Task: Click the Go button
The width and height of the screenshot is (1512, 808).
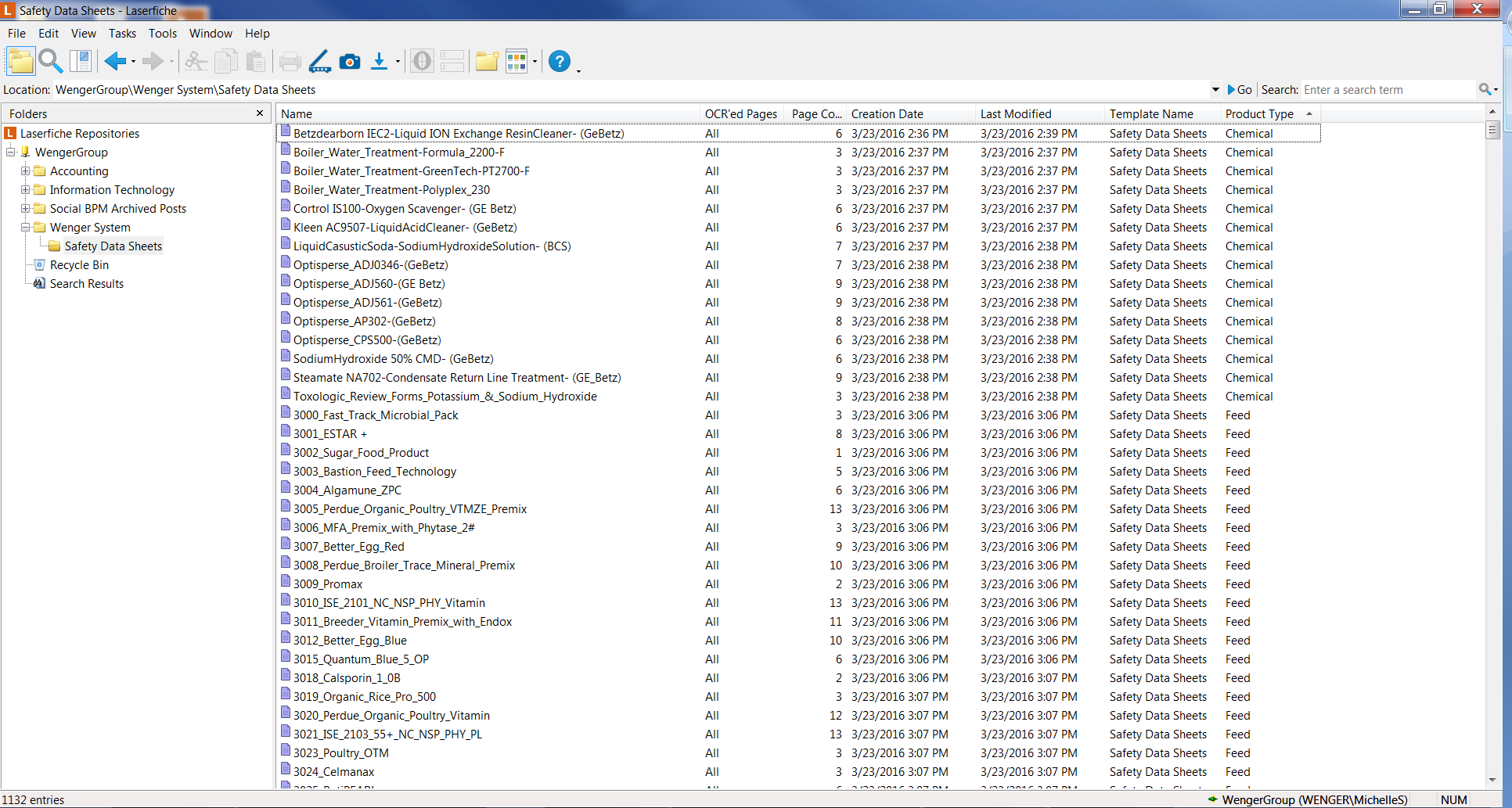Action: [1240, 89]
